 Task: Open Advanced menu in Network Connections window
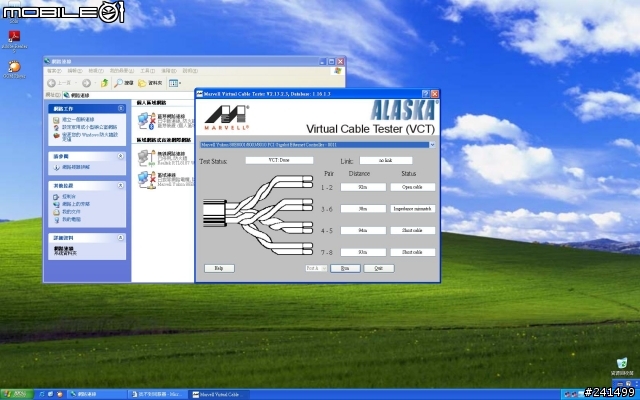[169, 71]
